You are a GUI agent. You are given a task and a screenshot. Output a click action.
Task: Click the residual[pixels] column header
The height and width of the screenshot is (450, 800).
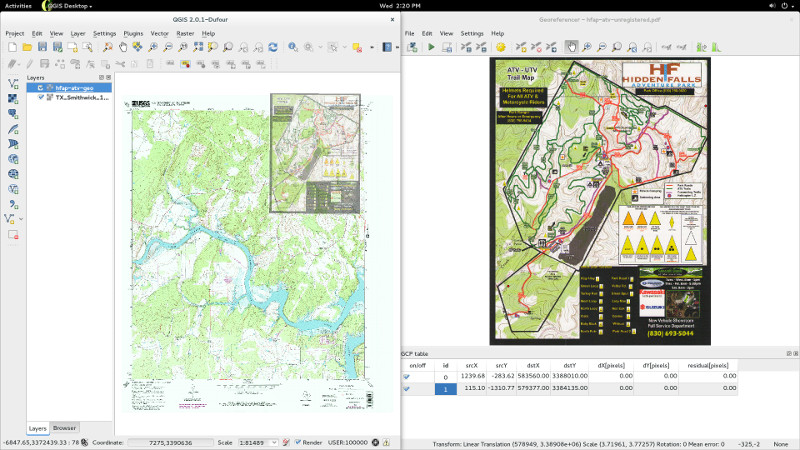[708, 365]
